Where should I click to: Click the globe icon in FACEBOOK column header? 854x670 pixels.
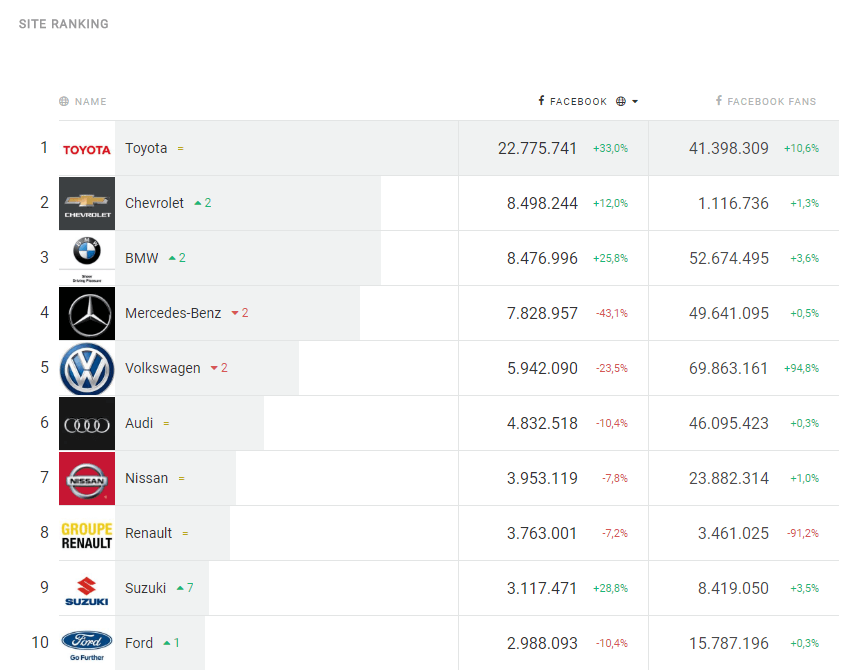click(x=620, y=101)
